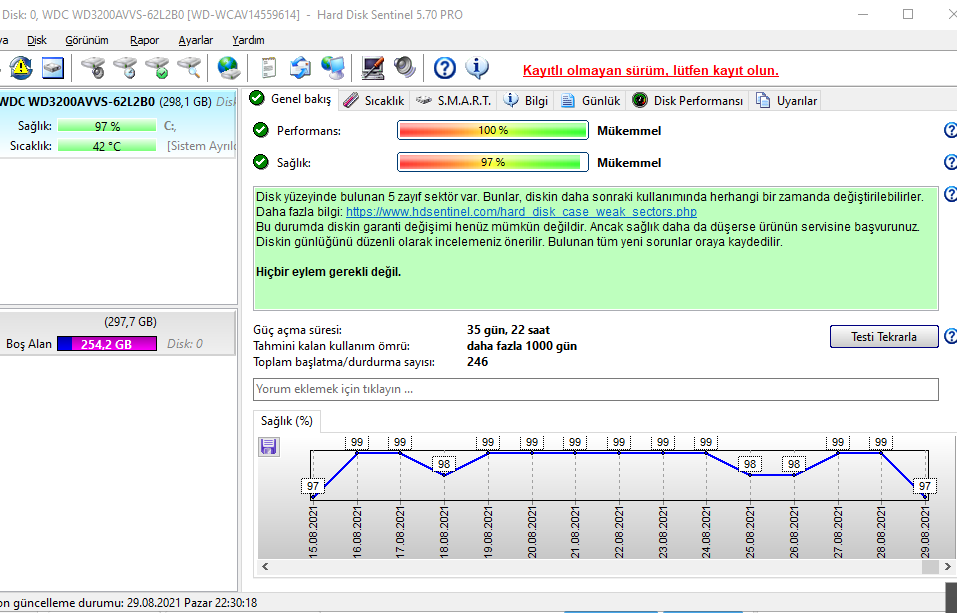Click the green check icon next to Sağlık label
The width and height of the screenshot is (957, 613).
pyautogui.click(x=261, y=162)
